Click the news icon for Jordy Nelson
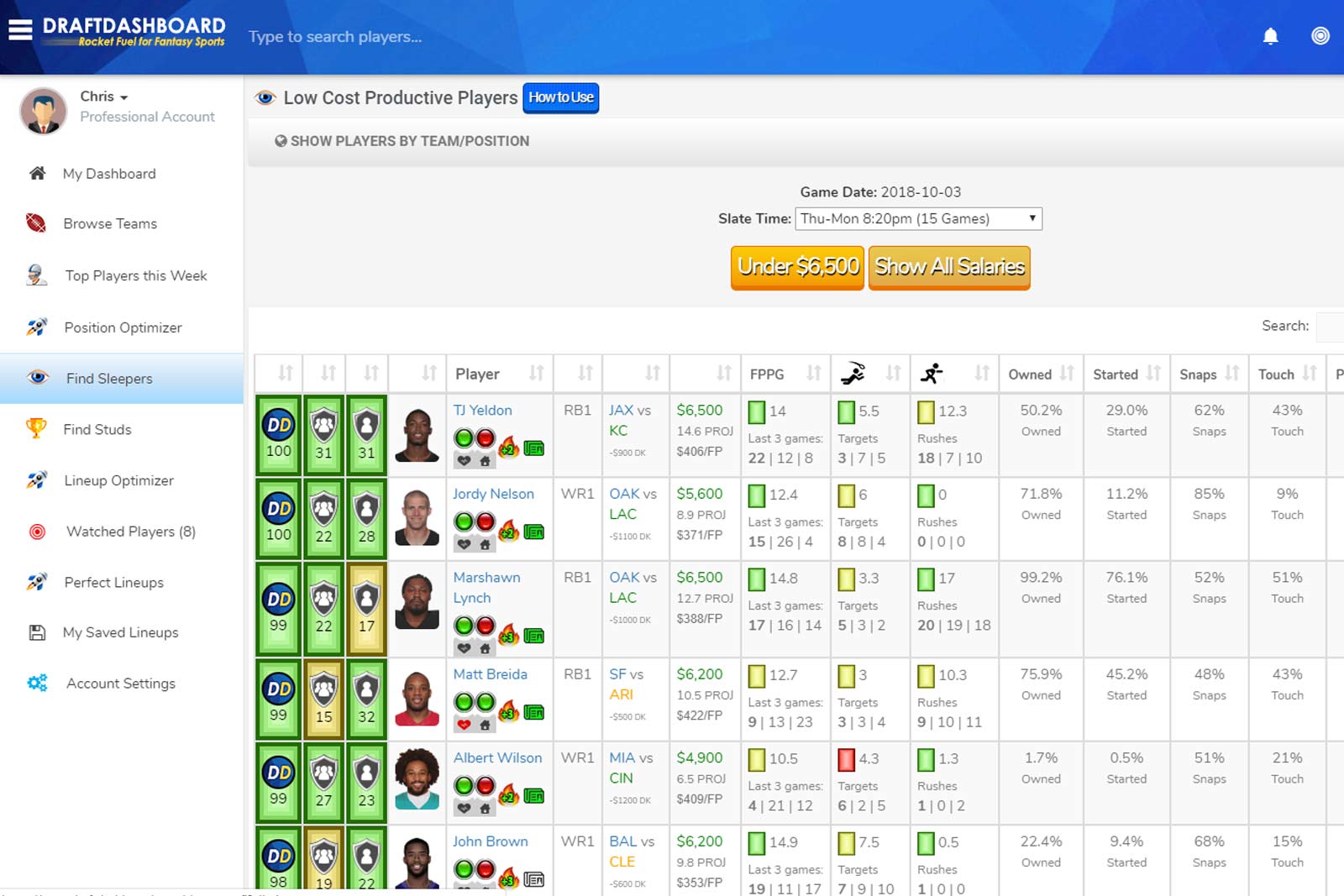The image size is (1344, 896). click(533, 532)
